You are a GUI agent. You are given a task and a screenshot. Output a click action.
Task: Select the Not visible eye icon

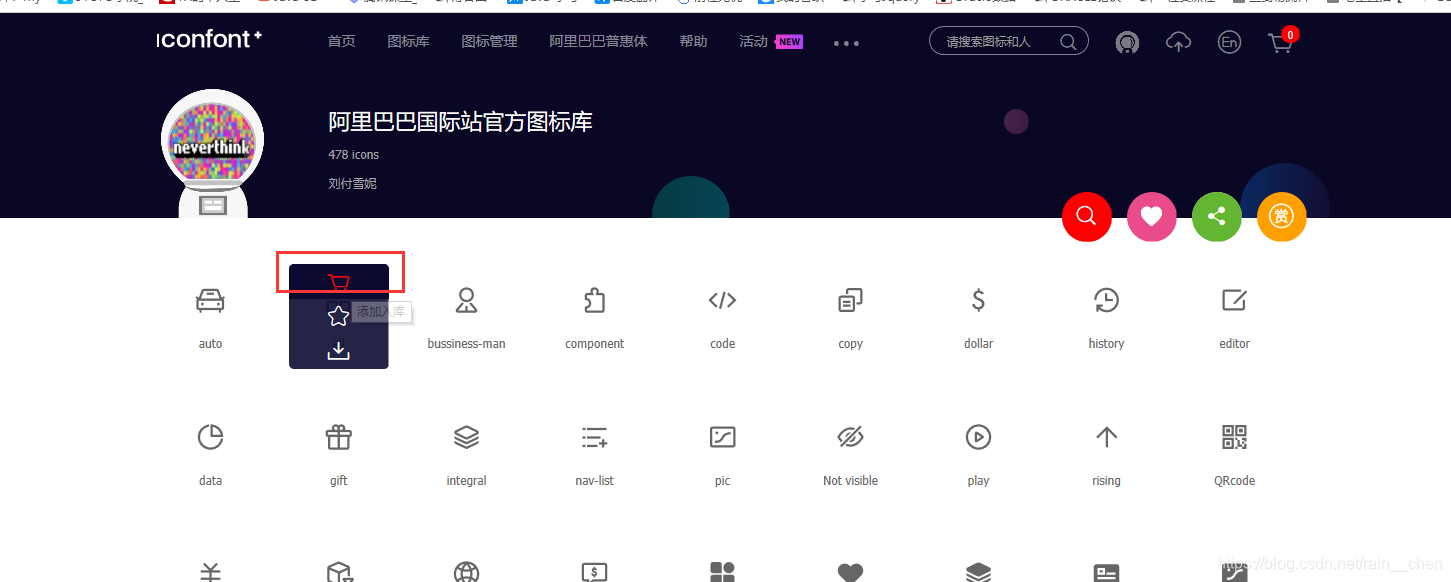[x=850, y=437]
